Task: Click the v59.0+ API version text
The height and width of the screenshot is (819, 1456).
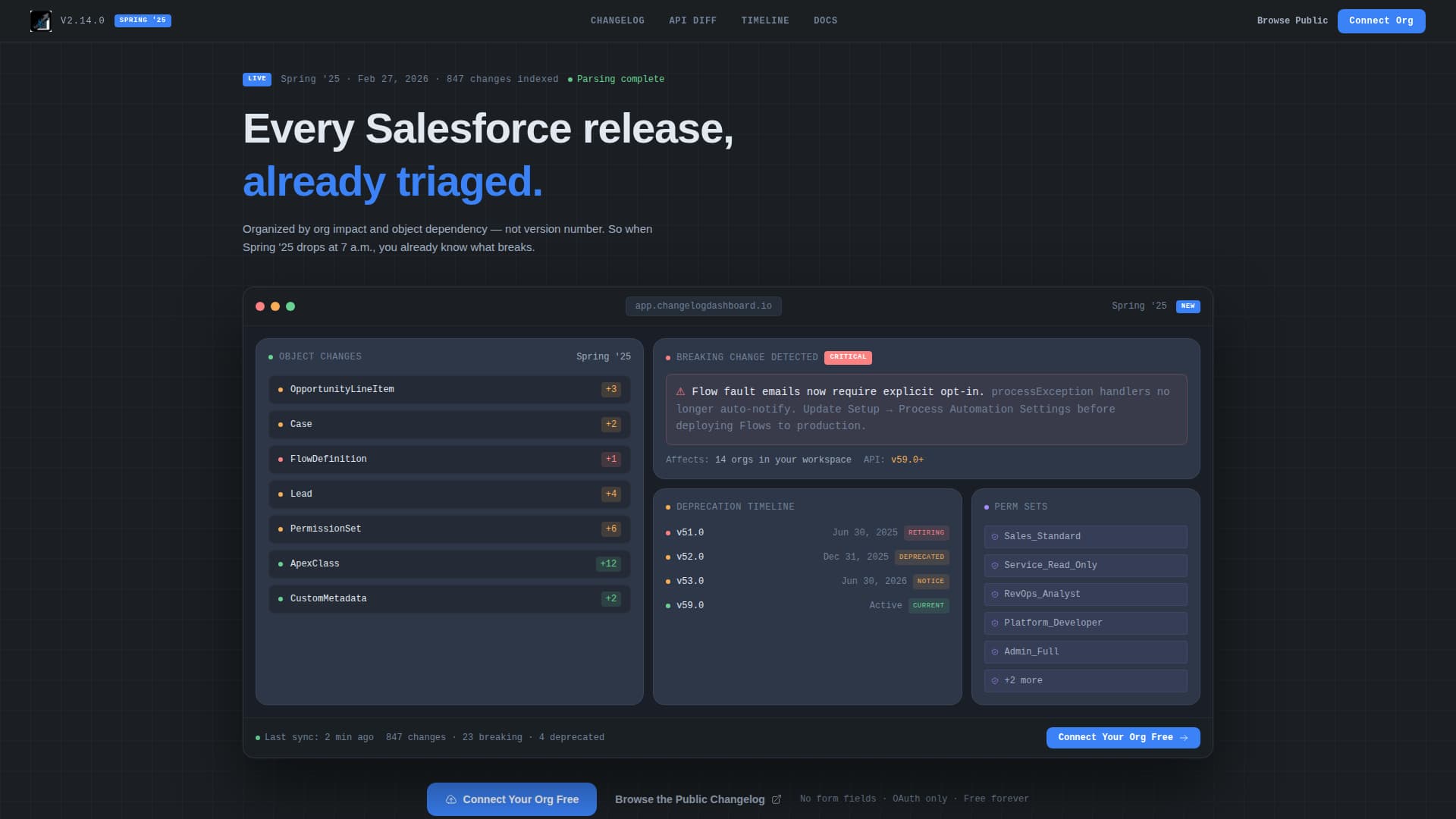Action: pos(907,460)
